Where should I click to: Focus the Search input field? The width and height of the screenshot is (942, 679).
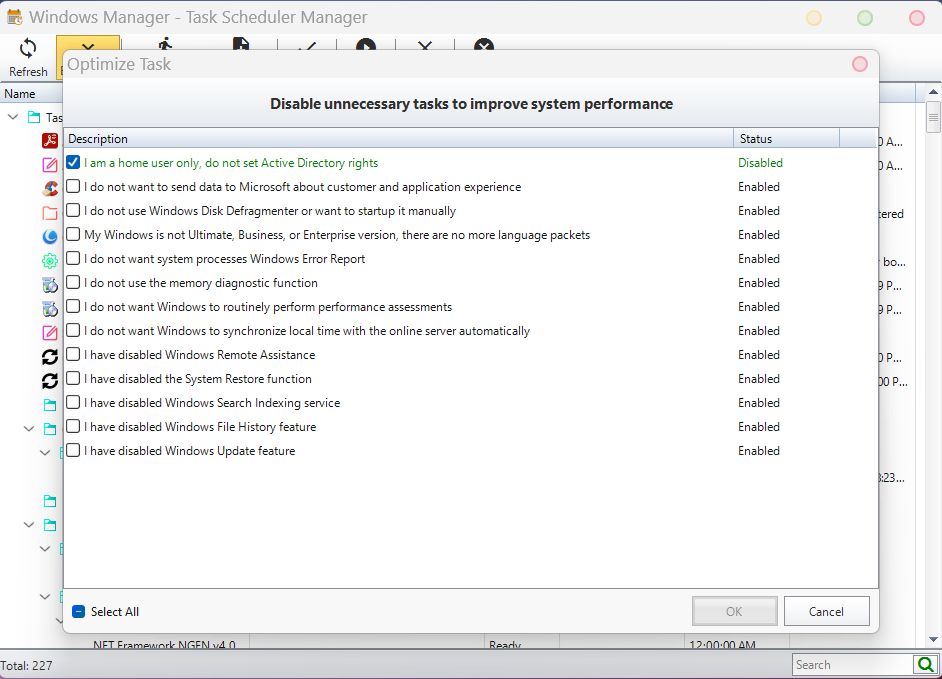click(852, 665)
